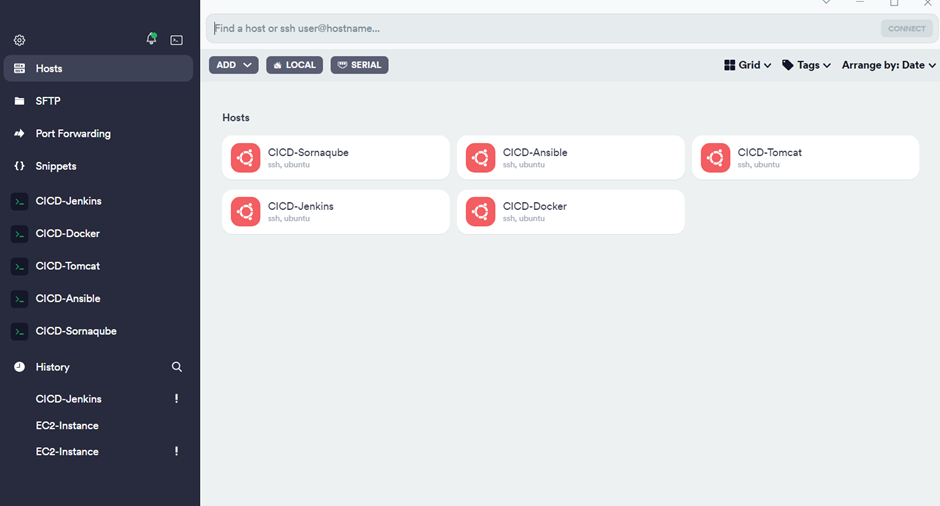Image resolution: width=940 pixels, height=506 pixels.
Task: Click terminal icon beside CICD-Jenkins session
Action: click(x=19, y=201)
